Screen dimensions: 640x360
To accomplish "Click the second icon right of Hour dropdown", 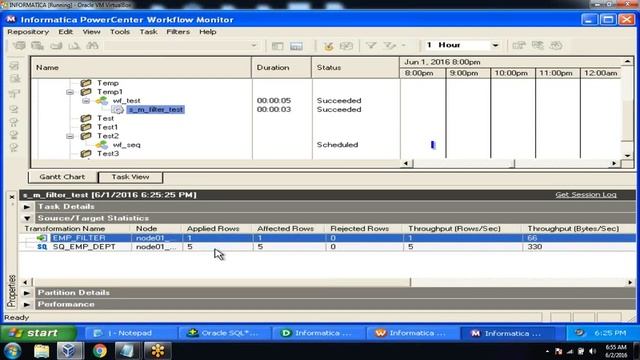I will [538, 45].
